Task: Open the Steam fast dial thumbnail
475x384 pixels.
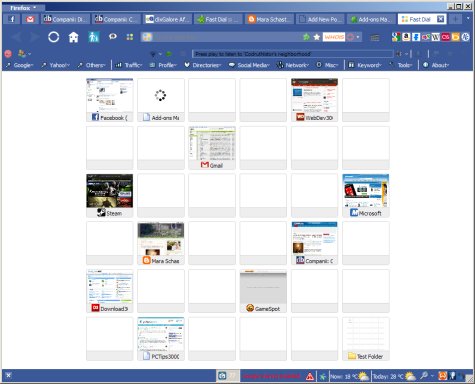Action: click(x=110, y=195)
